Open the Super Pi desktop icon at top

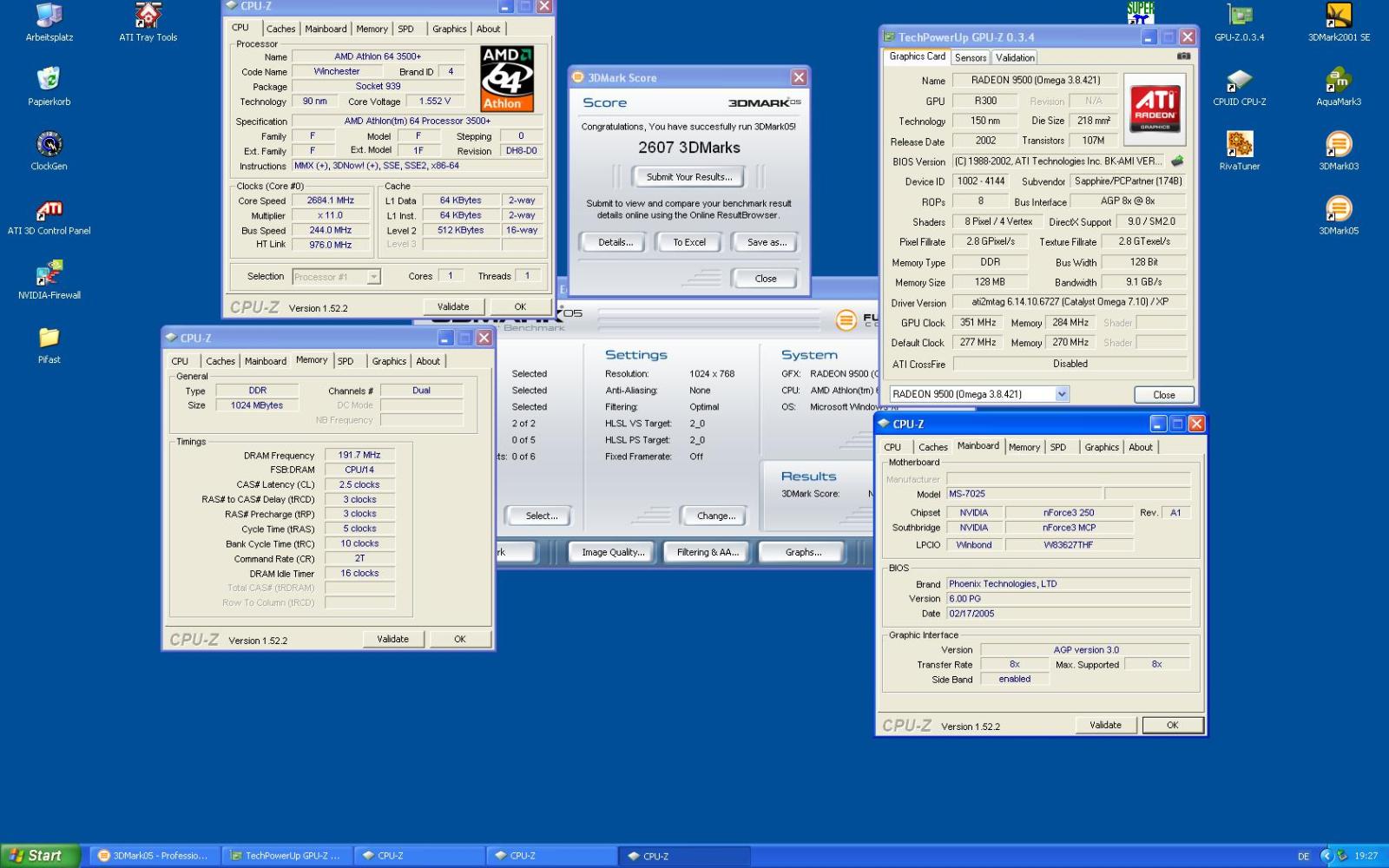(x=1140, y=12)
